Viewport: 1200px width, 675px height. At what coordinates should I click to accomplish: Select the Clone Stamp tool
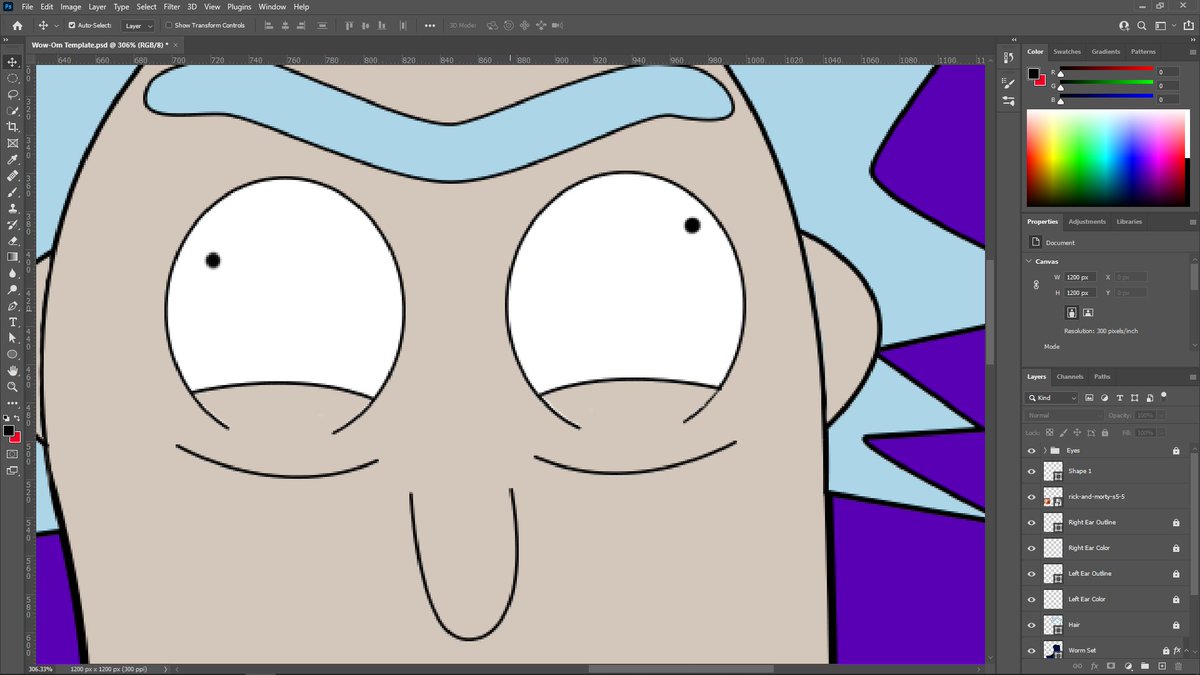tap(13, 208)
